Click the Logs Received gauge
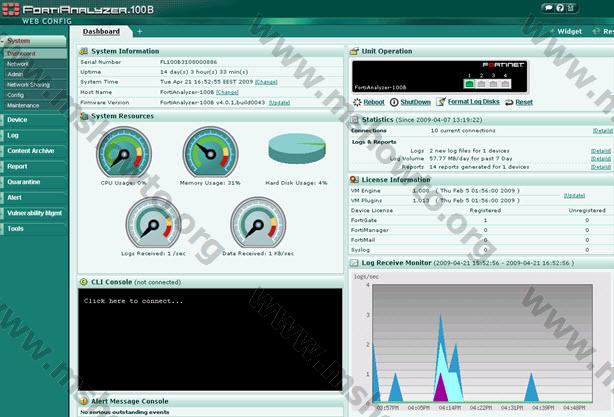The height and width of the screenshot is (417, 614). click(154, 223)
